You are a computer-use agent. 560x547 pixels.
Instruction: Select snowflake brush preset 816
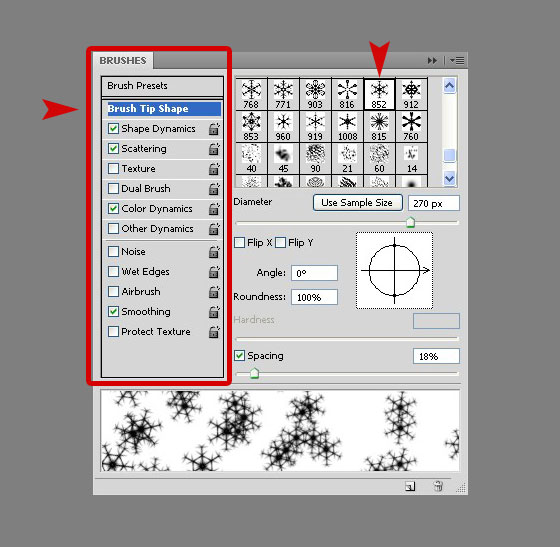click(x=347, y=94)
